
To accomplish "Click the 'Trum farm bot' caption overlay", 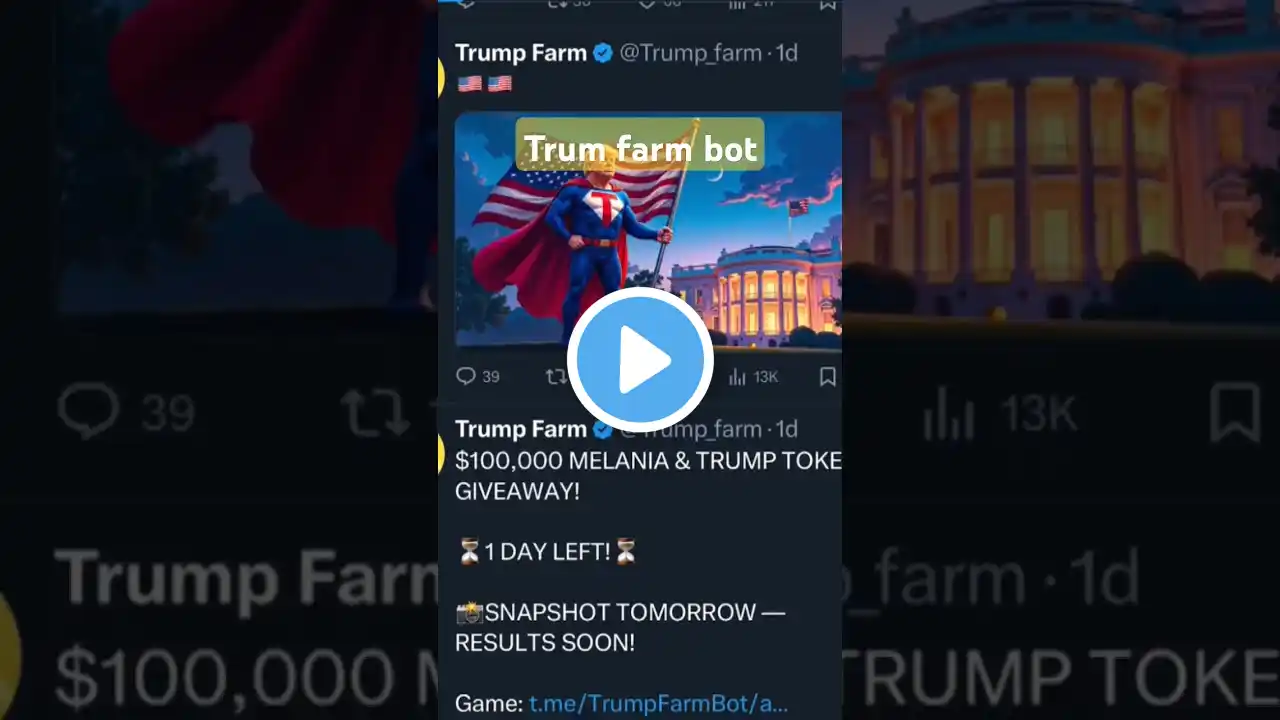I will point(640,146).
